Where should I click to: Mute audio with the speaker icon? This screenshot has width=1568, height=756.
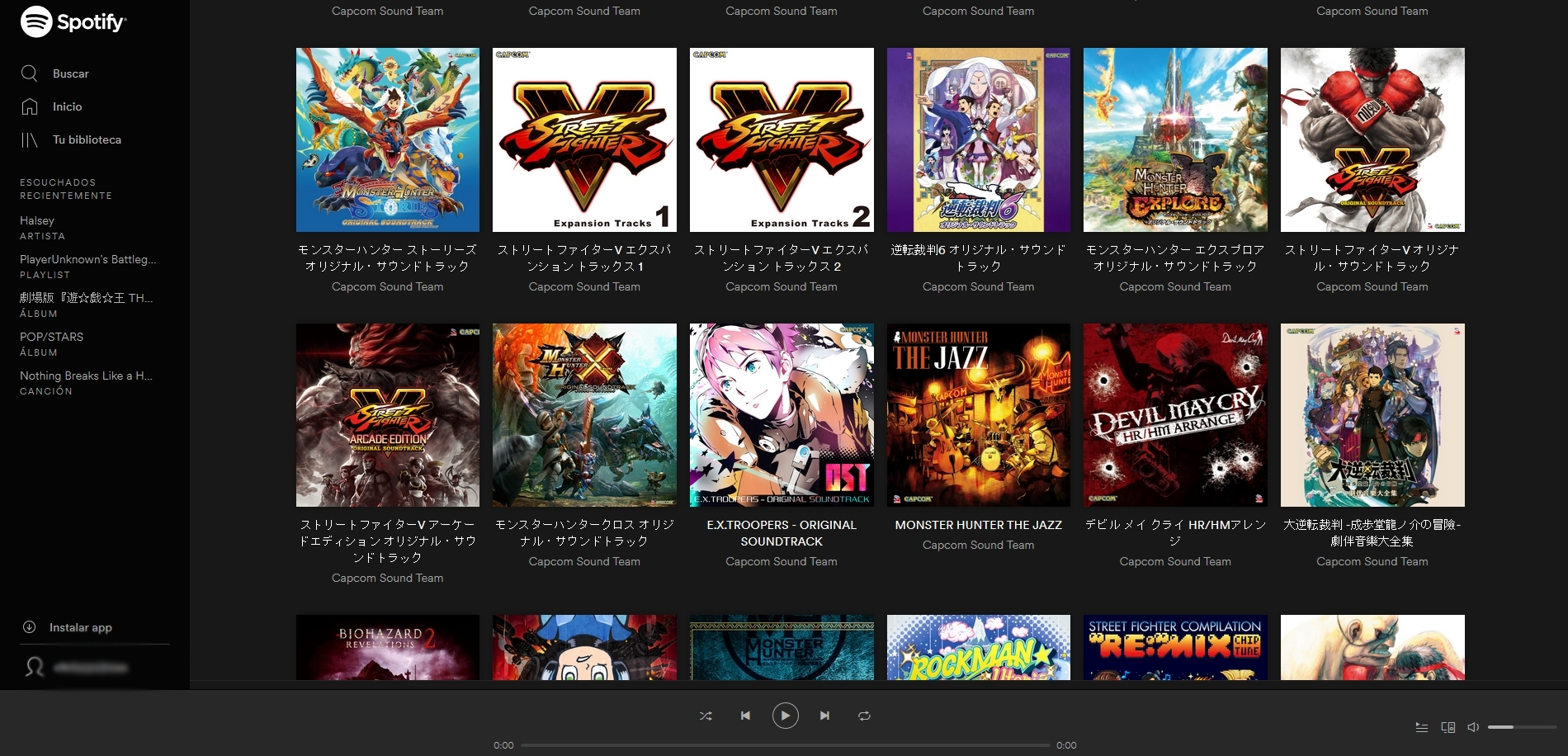pyautogui.click(x=1473, y=727)
